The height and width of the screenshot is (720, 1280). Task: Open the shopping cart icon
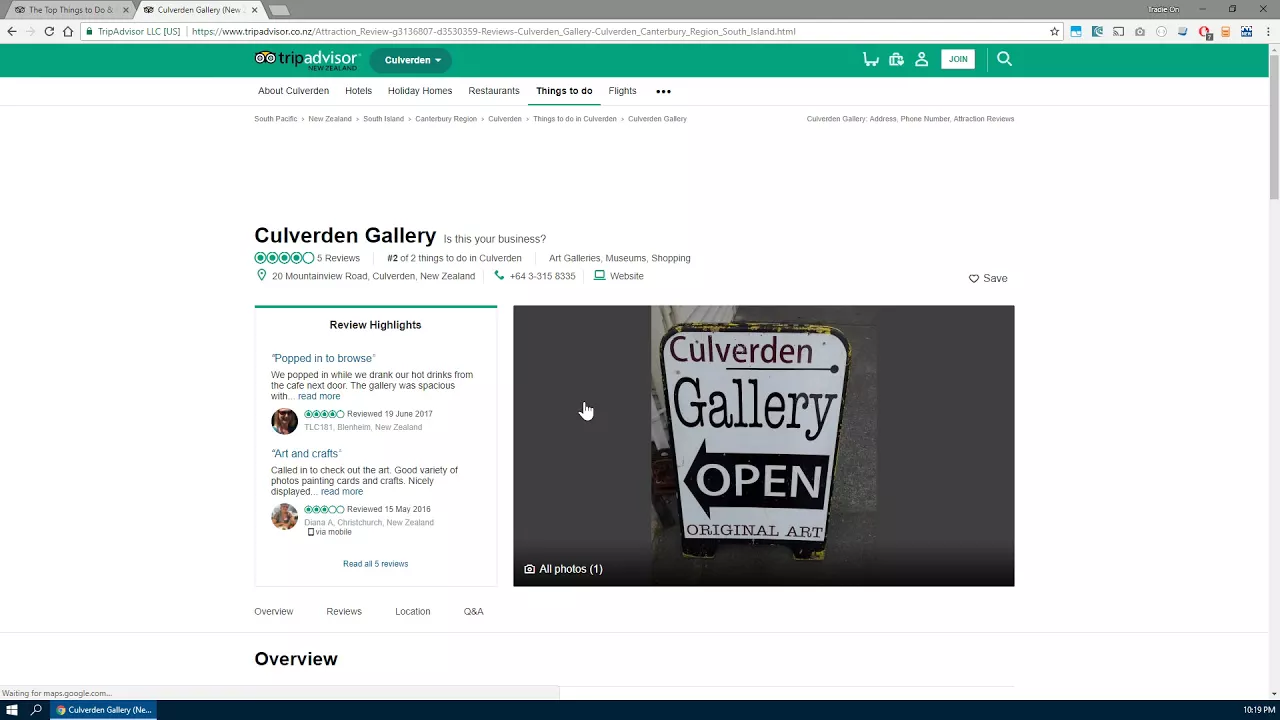pyautogui.click(x=871, y=60)
